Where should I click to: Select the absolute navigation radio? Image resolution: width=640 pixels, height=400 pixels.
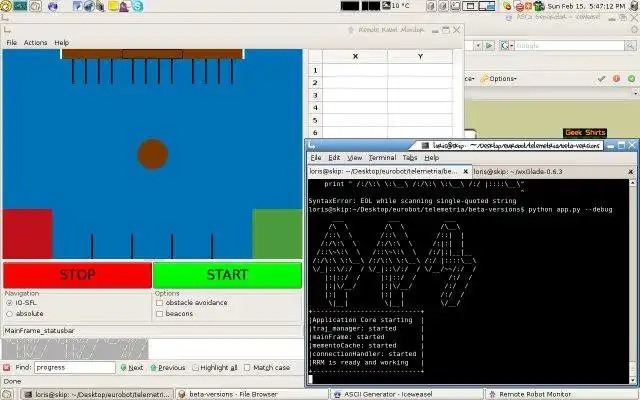click(9, 314)
